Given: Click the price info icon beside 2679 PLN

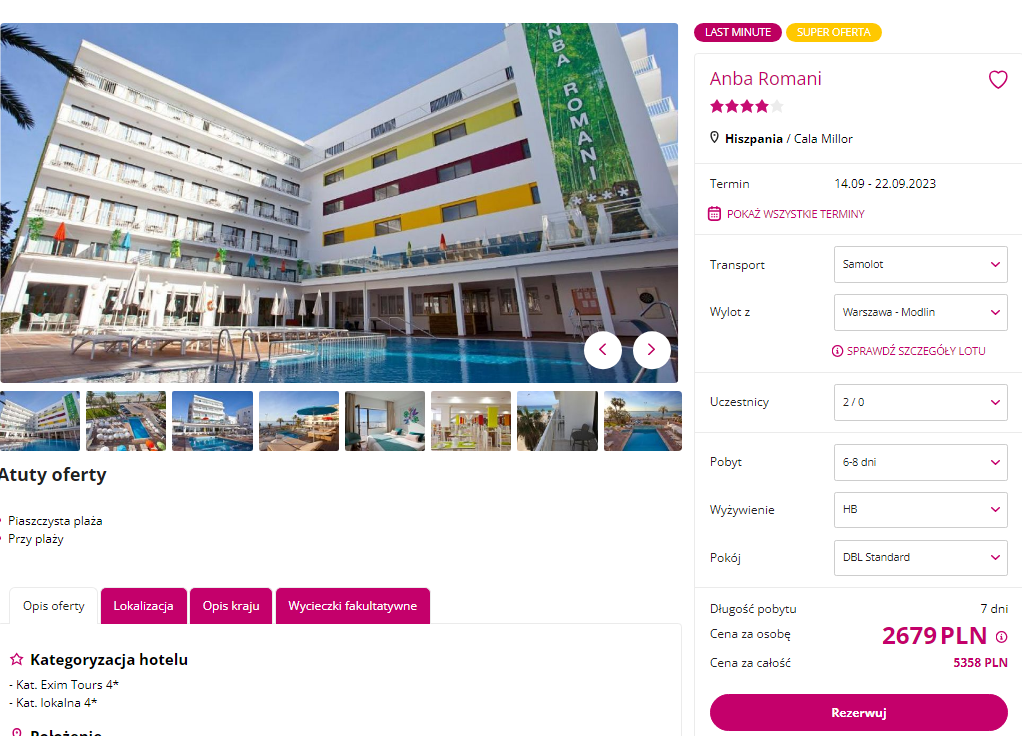Looking at the screenshot, I should pos(1001,637).
